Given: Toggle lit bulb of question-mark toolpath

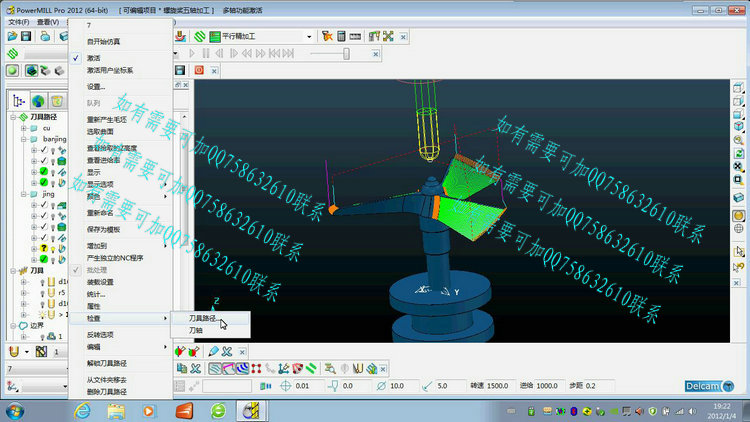Looking at the screenshot, I should click(53, 249).
